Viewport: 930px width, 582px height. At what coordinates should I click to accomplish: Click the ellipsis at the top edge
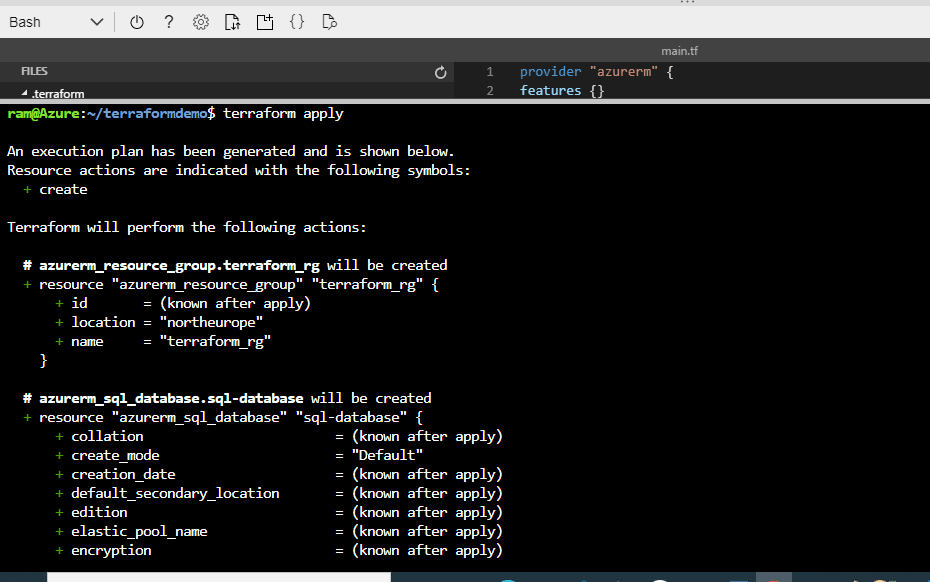(687, 2)
